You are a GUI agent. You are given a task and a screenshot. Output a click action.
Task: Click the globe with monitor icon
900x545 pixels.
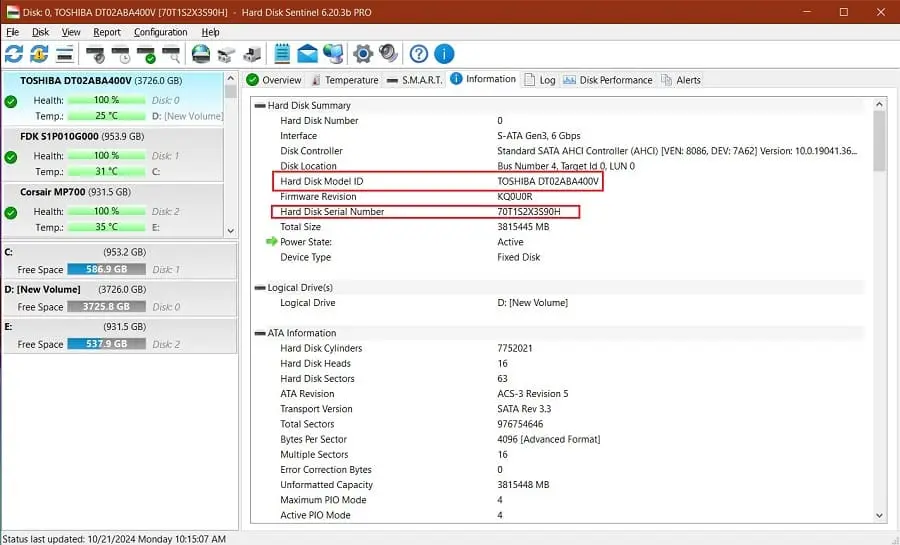333,54
